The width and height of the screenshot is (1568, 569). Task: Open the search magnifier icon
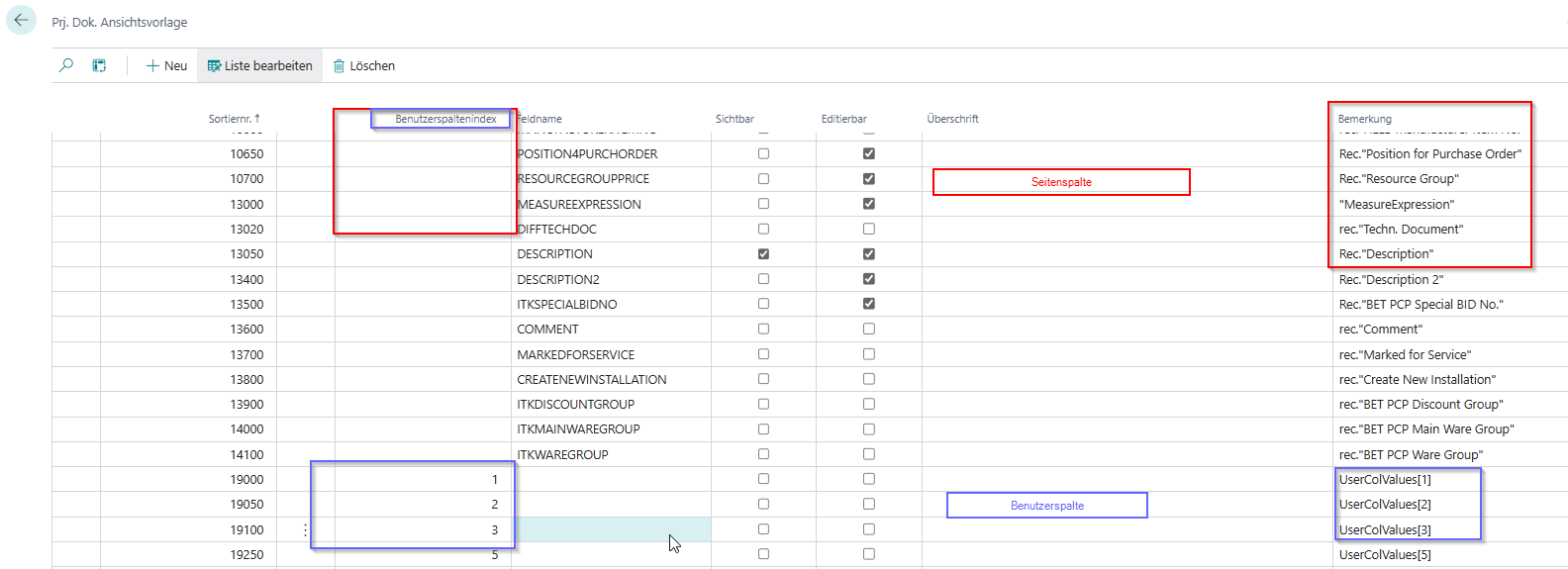(66, 65)
